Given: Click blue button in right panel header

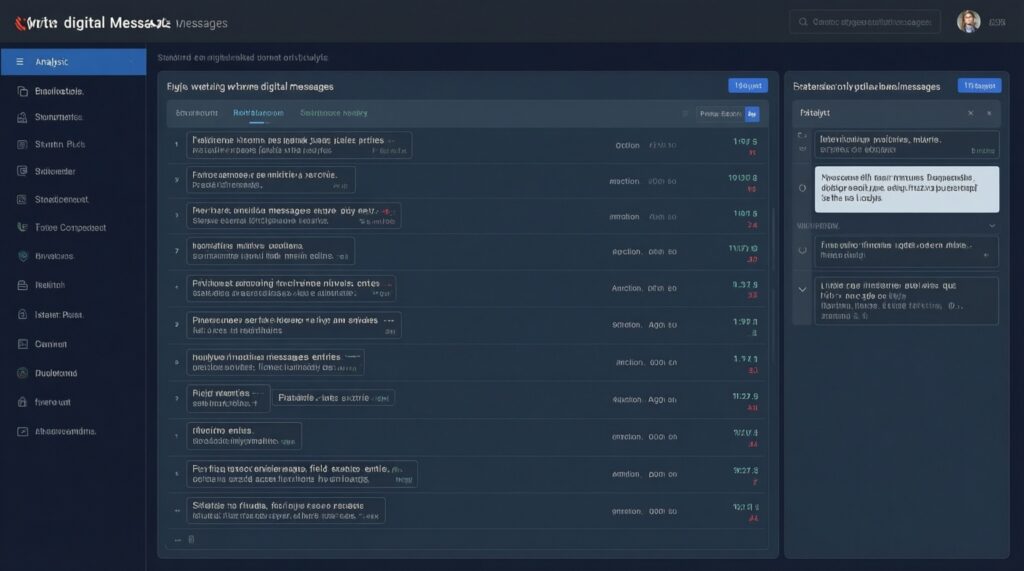Looking at the screenshot, I should coord(979,86).
